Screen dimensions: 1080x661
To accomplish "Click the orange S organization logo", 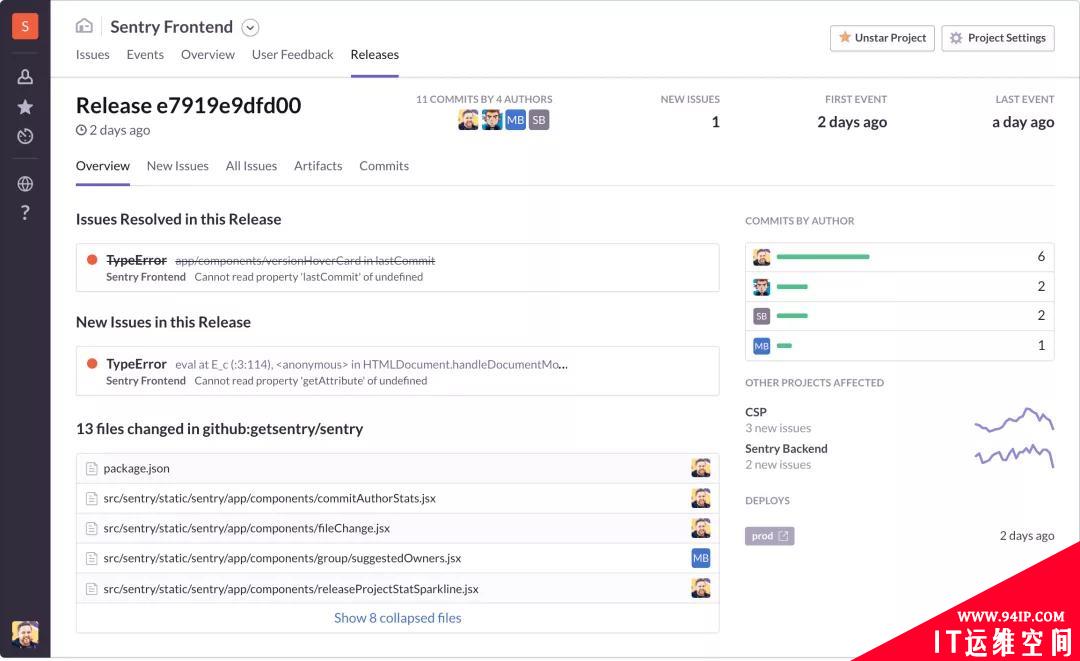I will 25,26.
